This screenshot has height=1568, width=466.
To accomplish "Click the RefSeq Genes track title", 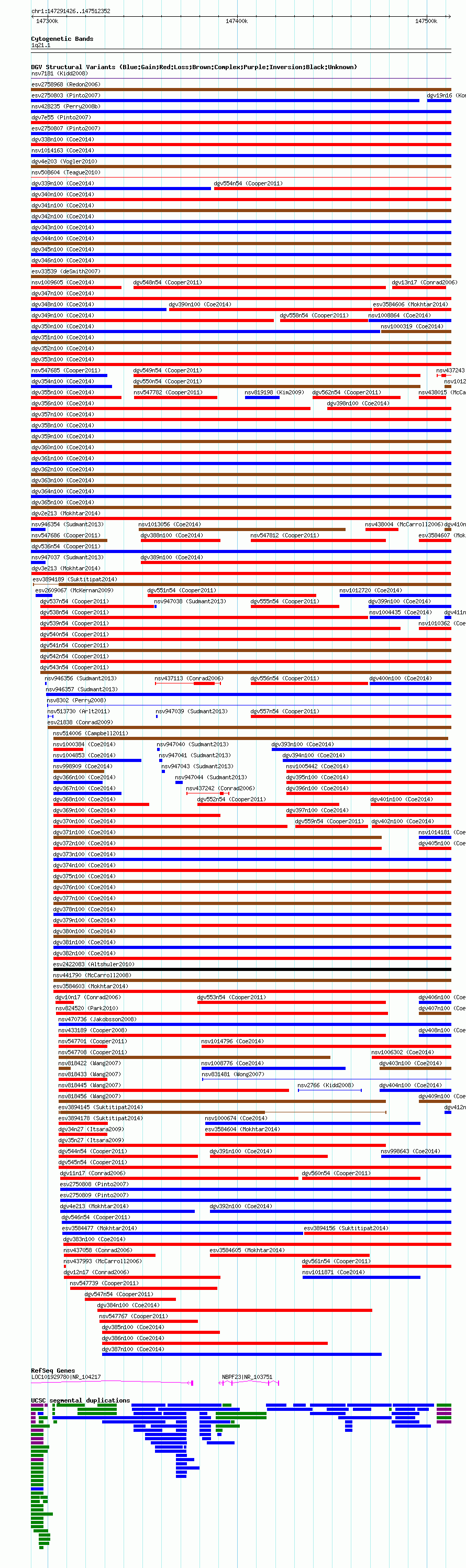I will click(x=53, y=1370).
